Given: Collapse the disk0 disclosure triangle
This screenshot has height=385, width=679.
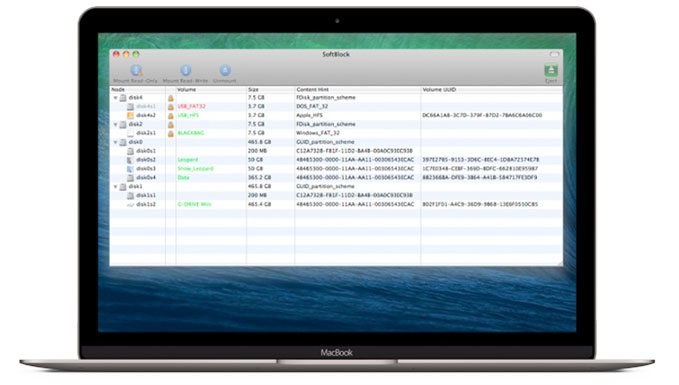Looking at the screenshot, I should pos(116,142).
